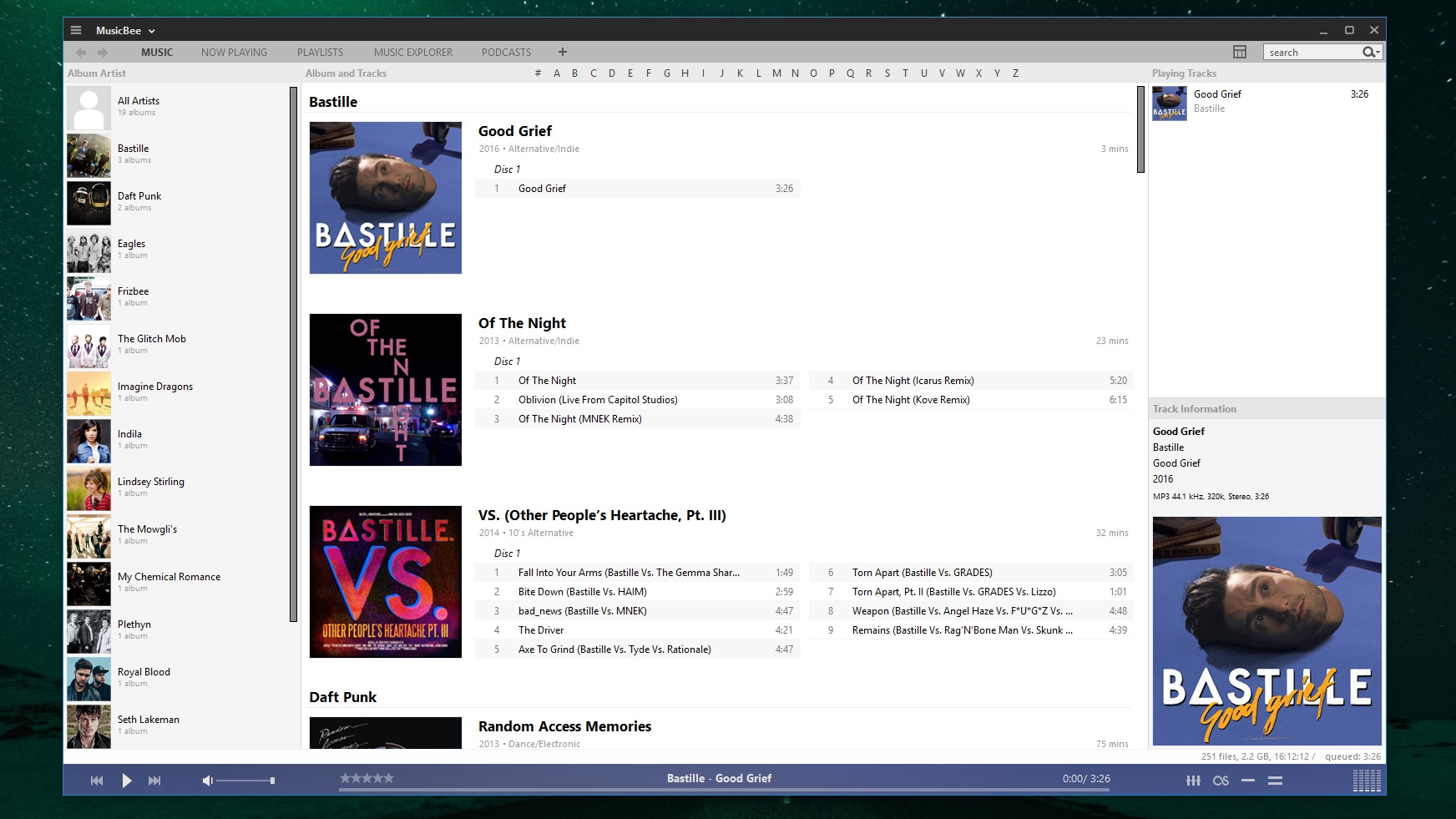Jump to letter Z in alphabet bar
Image resolution: width=1456 pixels, height=819 pixels.
(1015, 73)
